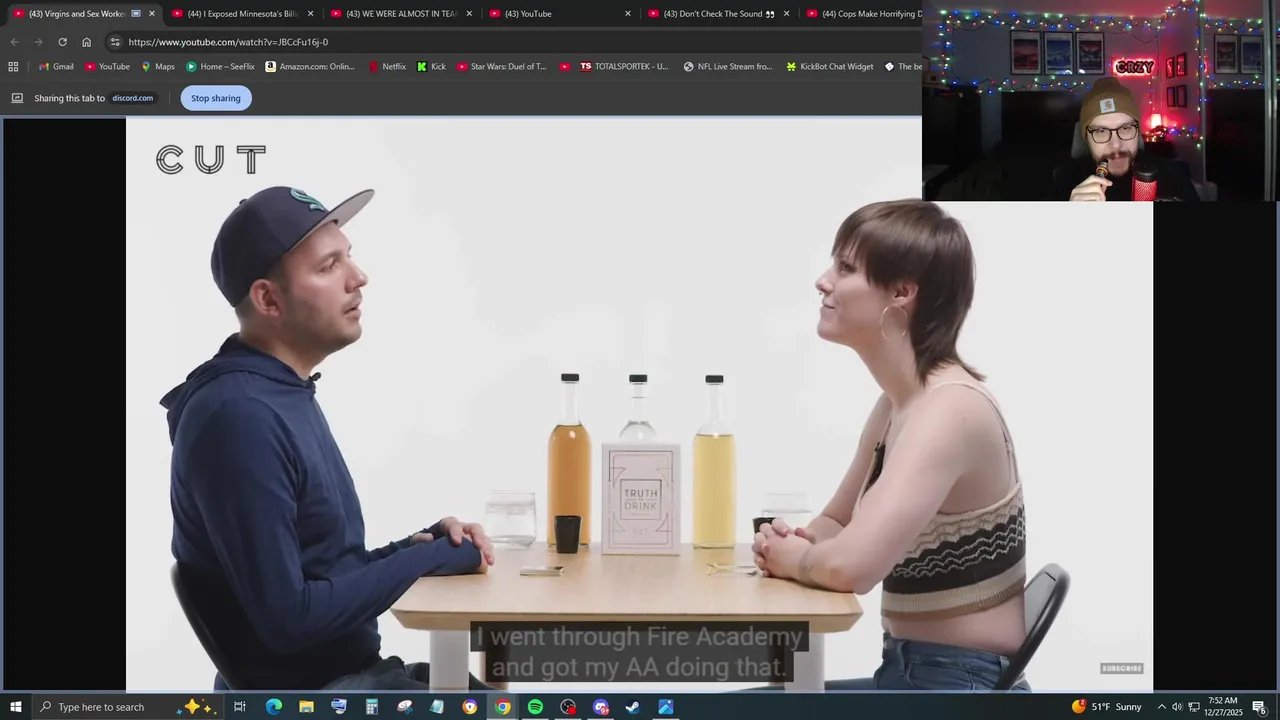Image resolution: width=1280 pixels, height=720 pixels.
Task: Switch to 'WE WERE ALMOST IN TEARS' tab
Action: (399, 14)
